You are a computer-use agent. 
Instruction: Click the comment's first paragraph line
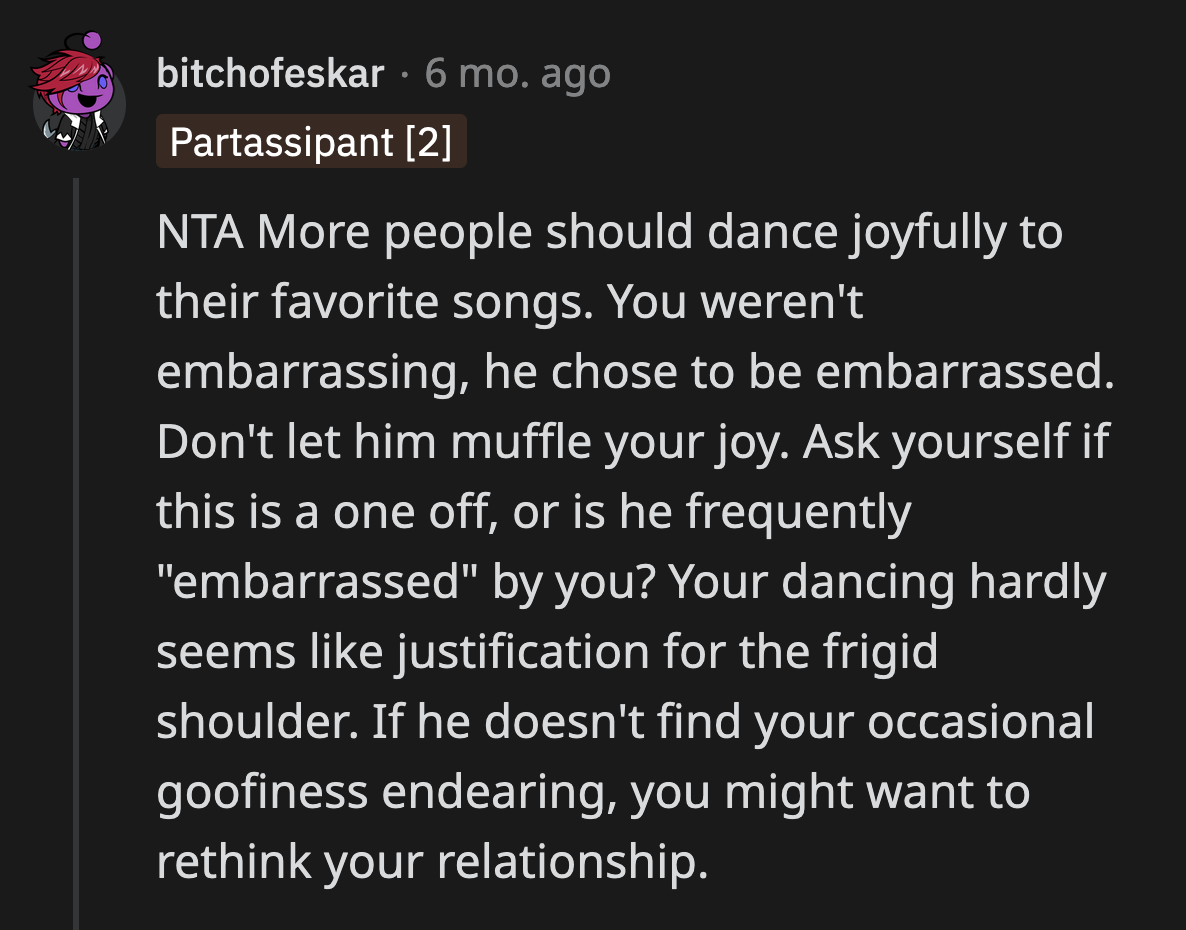pos(610,230)
